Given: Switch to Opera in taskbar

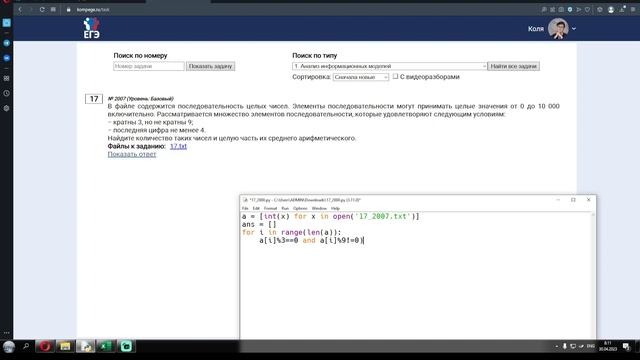Looking at the screenshot, I should coord(45,347).
